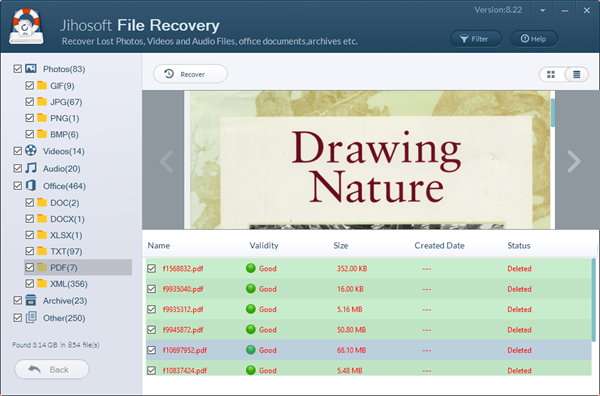Select the PDF(7) tree item
The image size is (600, 396).
[78, 267]
